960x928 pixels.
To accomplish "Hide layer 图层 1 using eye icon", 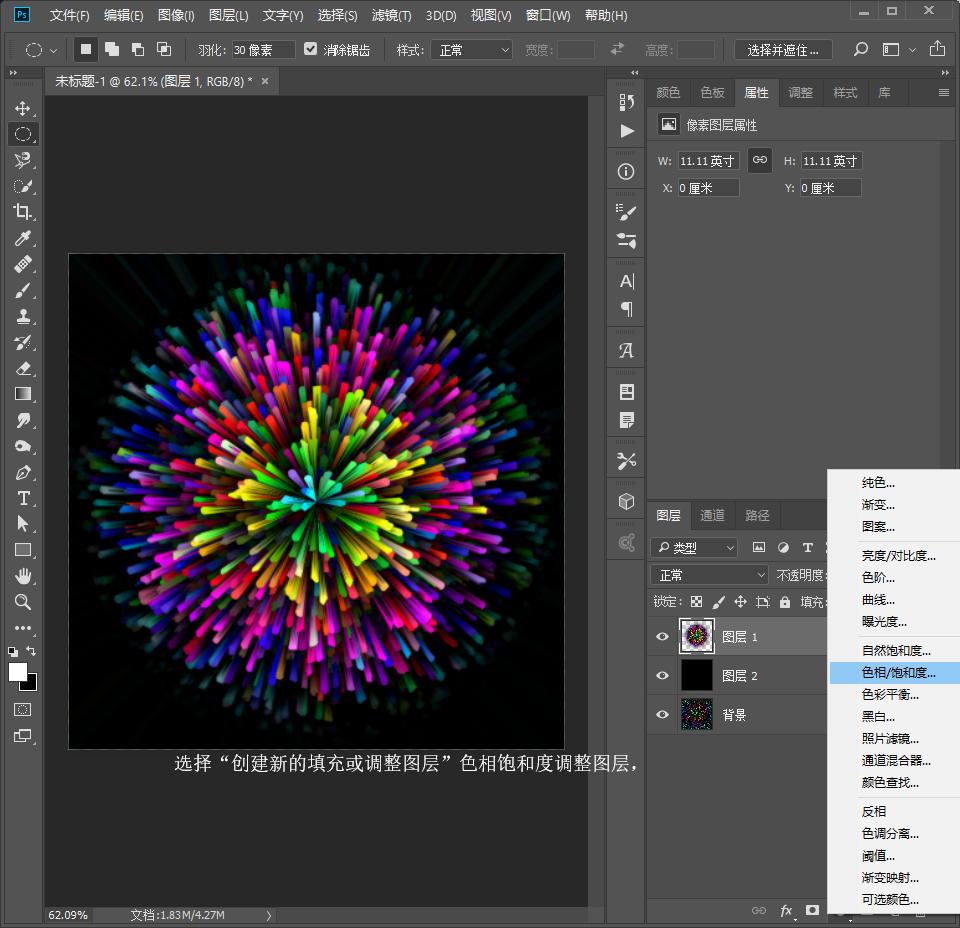I will pyautogui.click(x=662, y=637).
